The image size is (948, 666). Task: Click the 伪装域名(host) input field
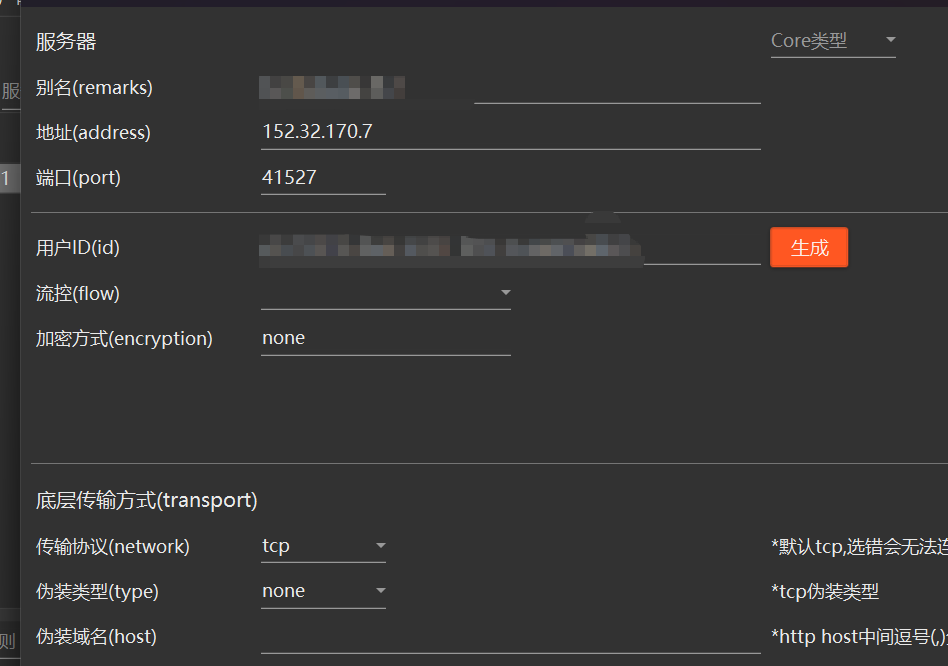(x=510, y=637)
